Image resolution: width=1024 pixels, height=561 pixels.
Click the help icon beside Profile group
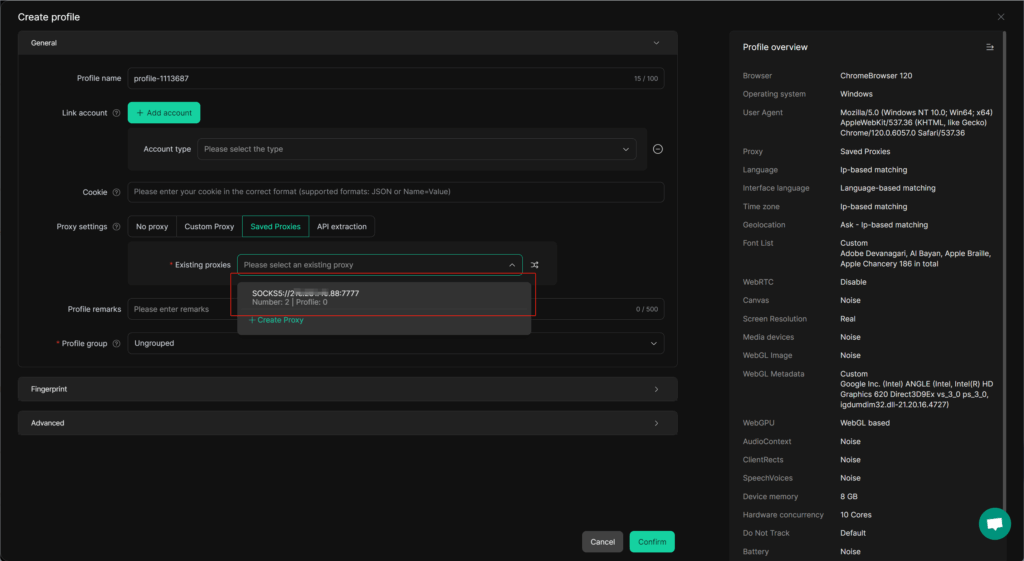[117, 344]
